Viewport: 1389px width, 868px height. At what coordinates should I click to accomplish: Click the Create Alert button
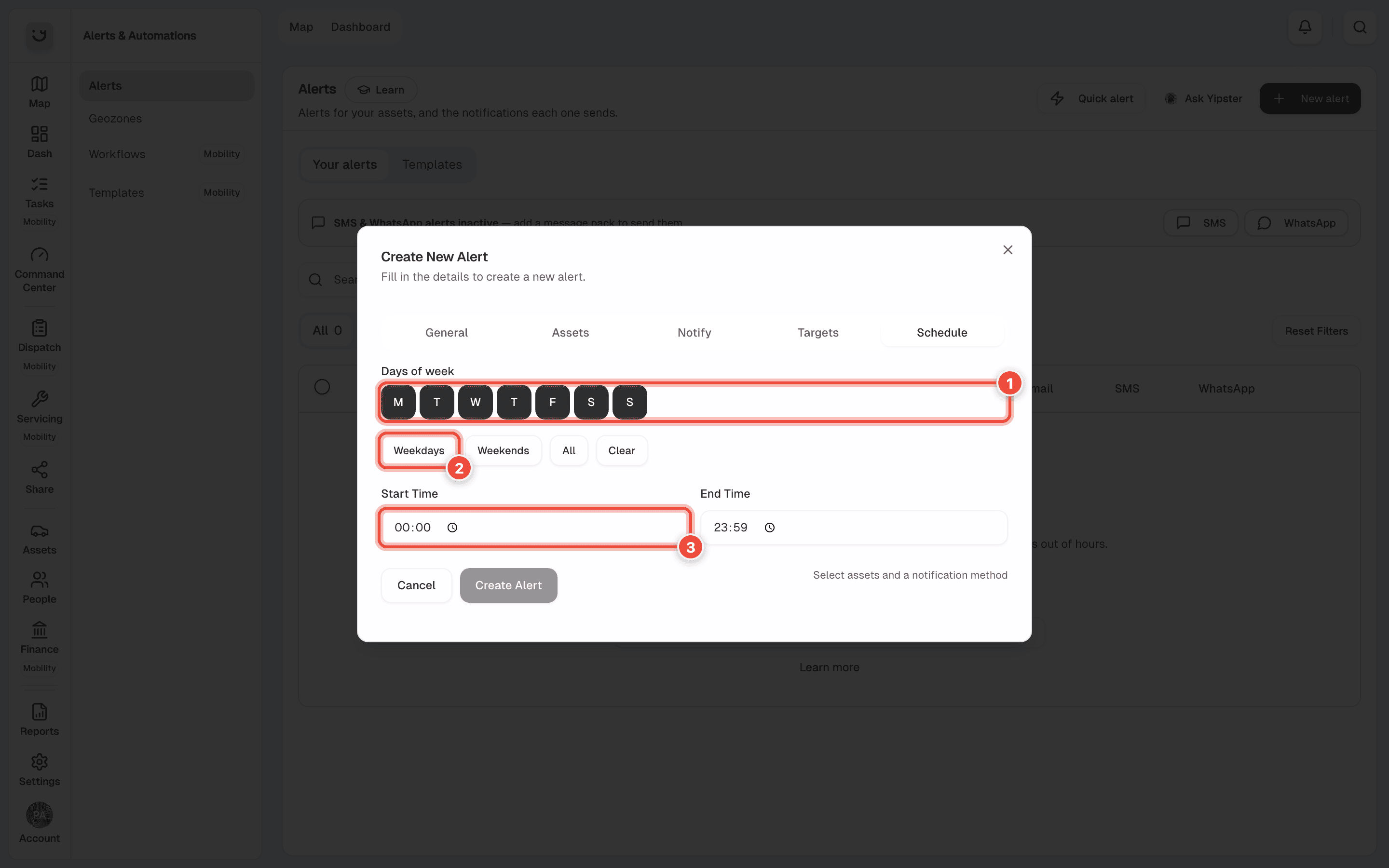pyautogui.click(x=508, y=585)
